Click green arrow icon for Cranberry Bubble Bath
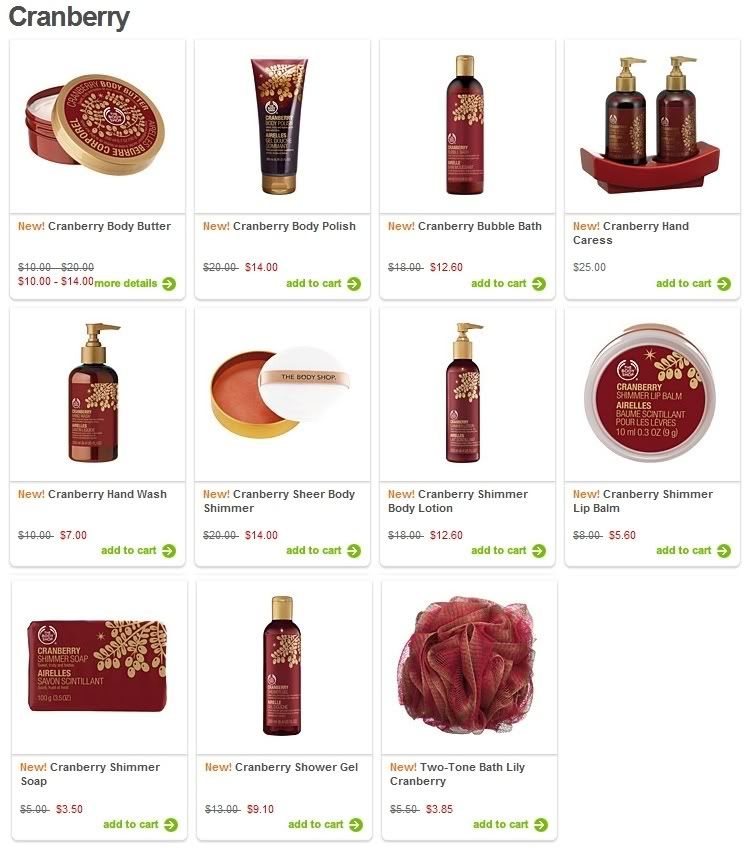This screenshot has width=753, height=854. (x=539, y=284)
